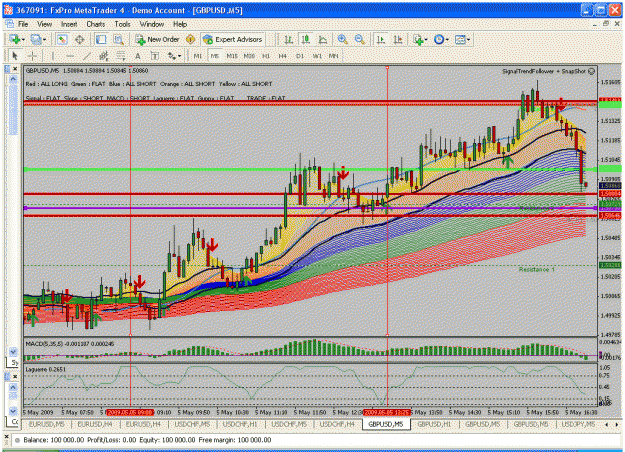
Task: Close the upper left Market Watch panel
Action: (15, 69)
